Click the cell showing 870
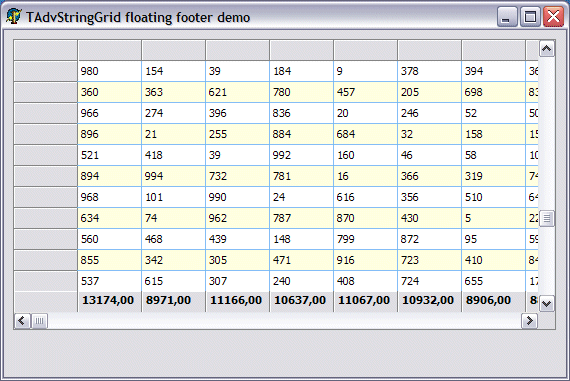 pos(365,219)
